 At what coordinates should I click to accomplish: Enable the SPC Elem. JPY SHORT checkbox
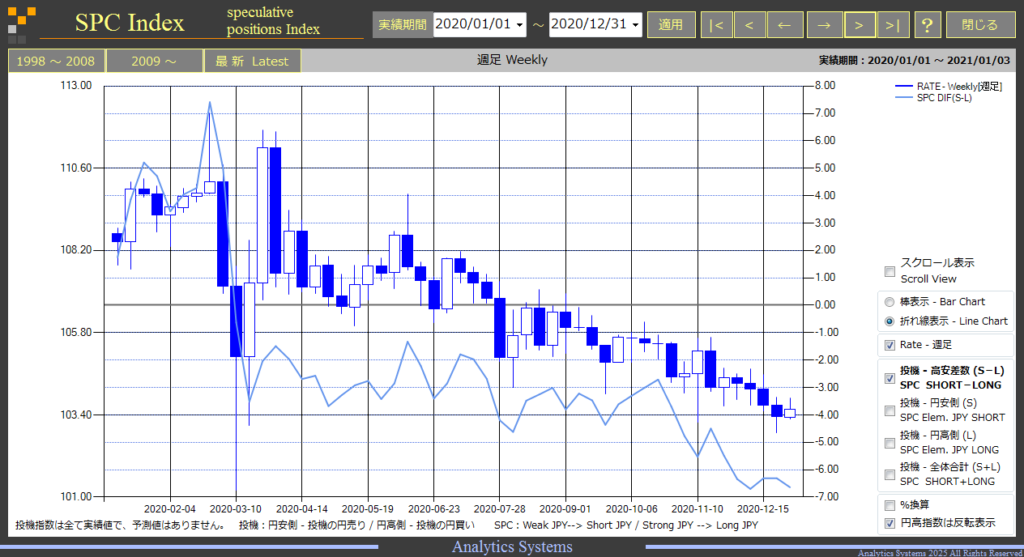(x=889, y=411)
